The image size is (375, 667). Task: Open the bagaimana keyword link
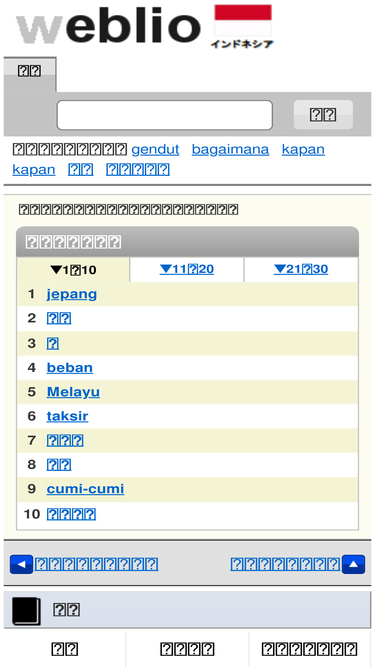[230, 149]
